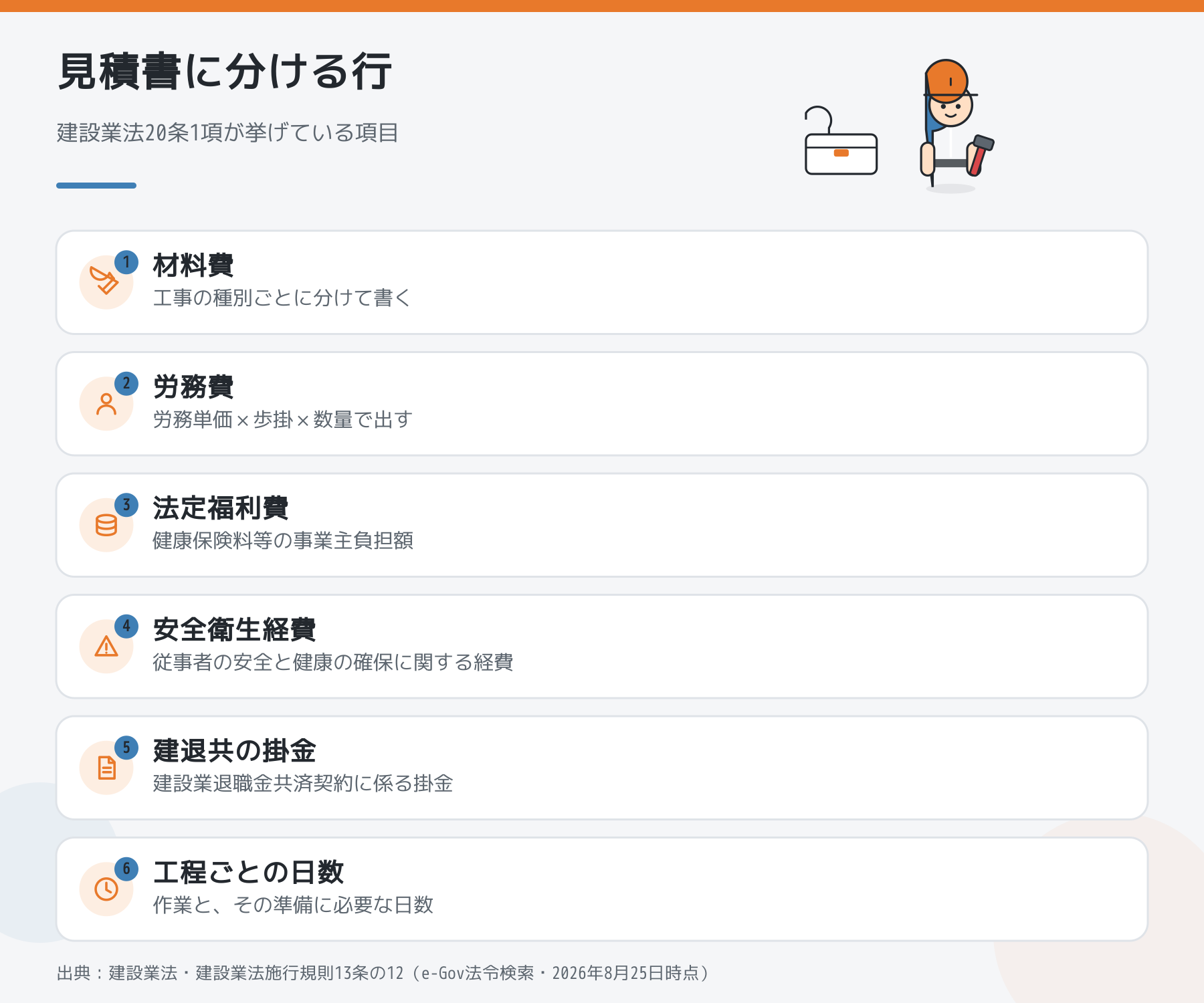Select the 法定福利費 heading
1204x1003 pixels.
(x=221, y=508)
